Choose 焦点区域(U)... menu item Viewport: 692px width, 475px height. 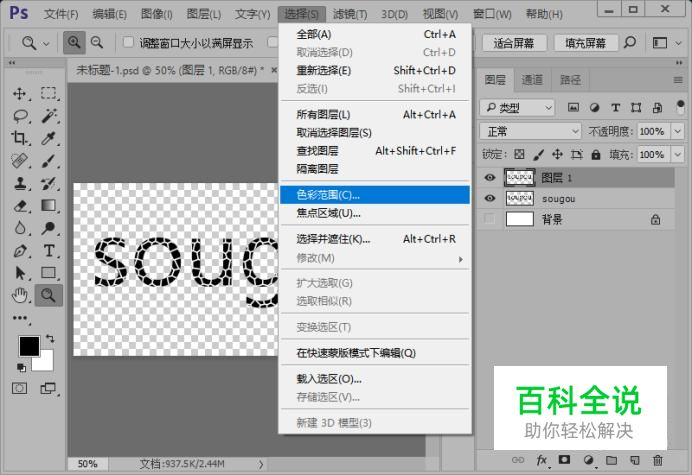tap(375, 213)
